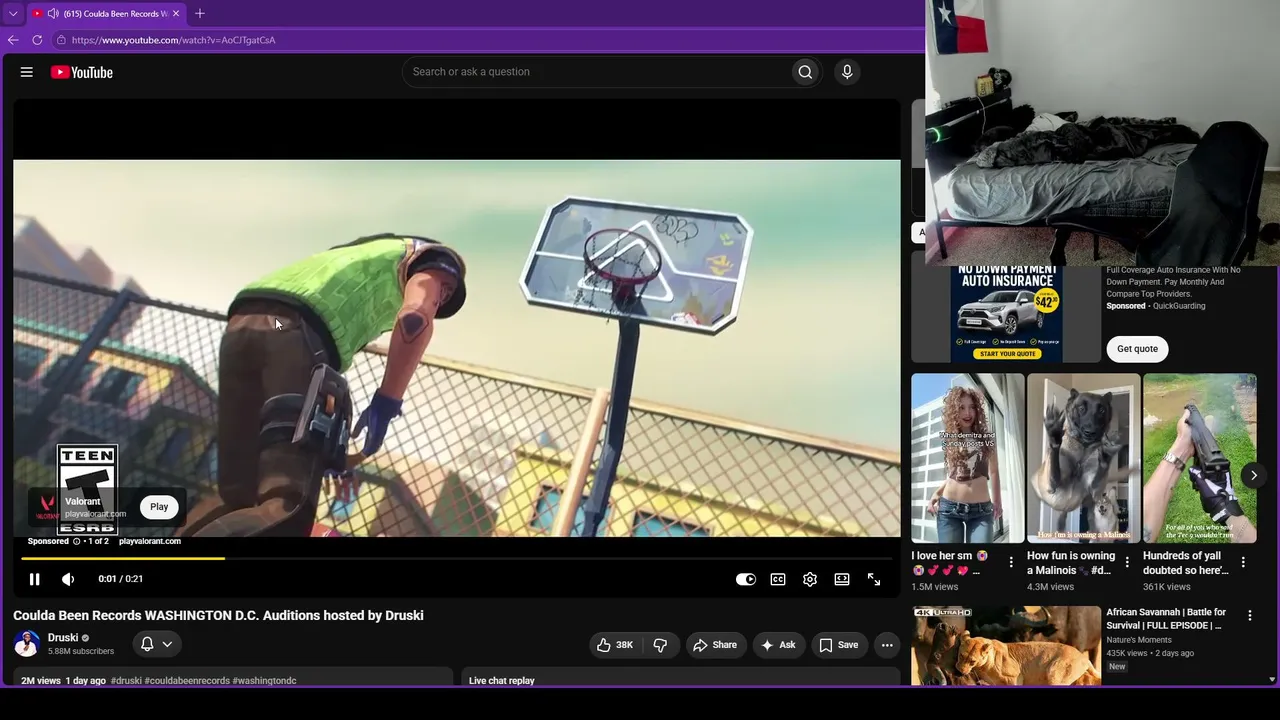1280x720 pixels.
Task: Pause the video playback
Action: tap(34, 579)
